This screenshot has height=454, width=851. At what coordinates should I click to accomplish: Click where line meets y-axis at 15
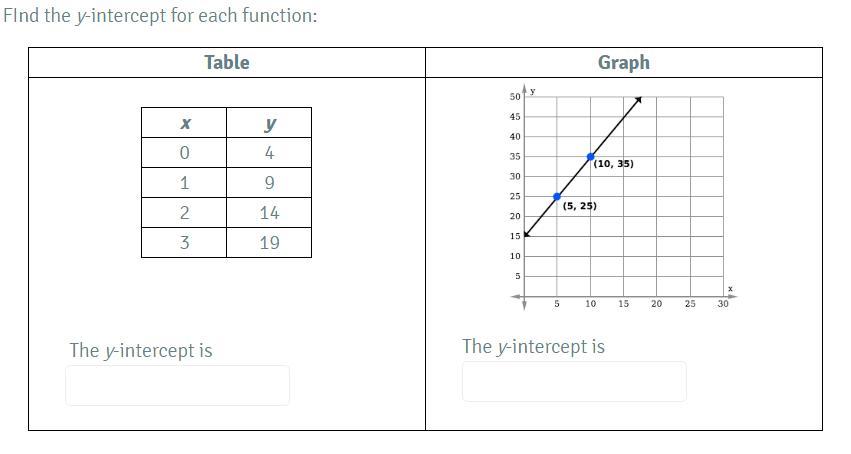[x=525, y=235]
